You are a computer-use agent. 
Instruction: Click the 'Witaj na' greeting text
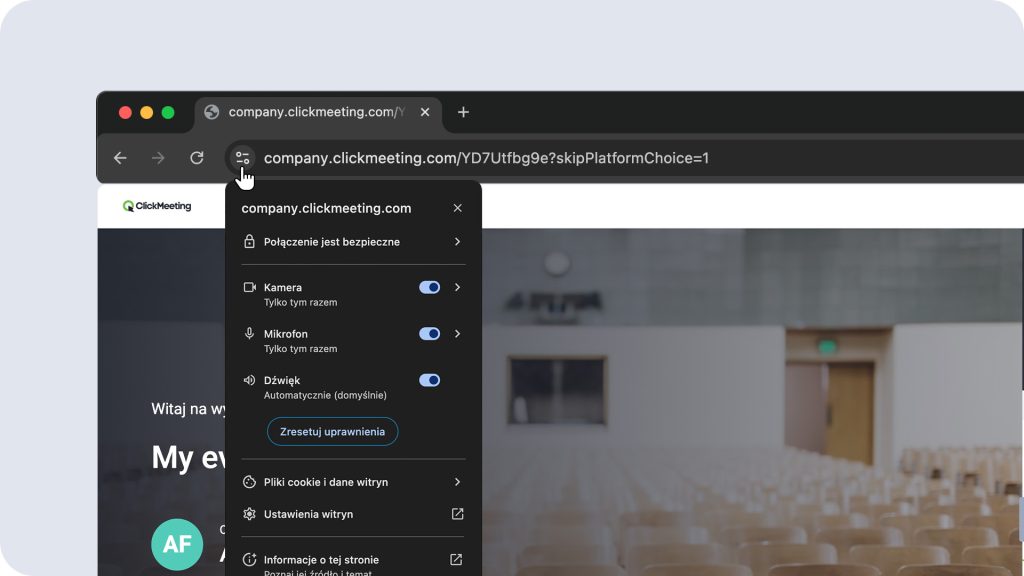[188, 409]
